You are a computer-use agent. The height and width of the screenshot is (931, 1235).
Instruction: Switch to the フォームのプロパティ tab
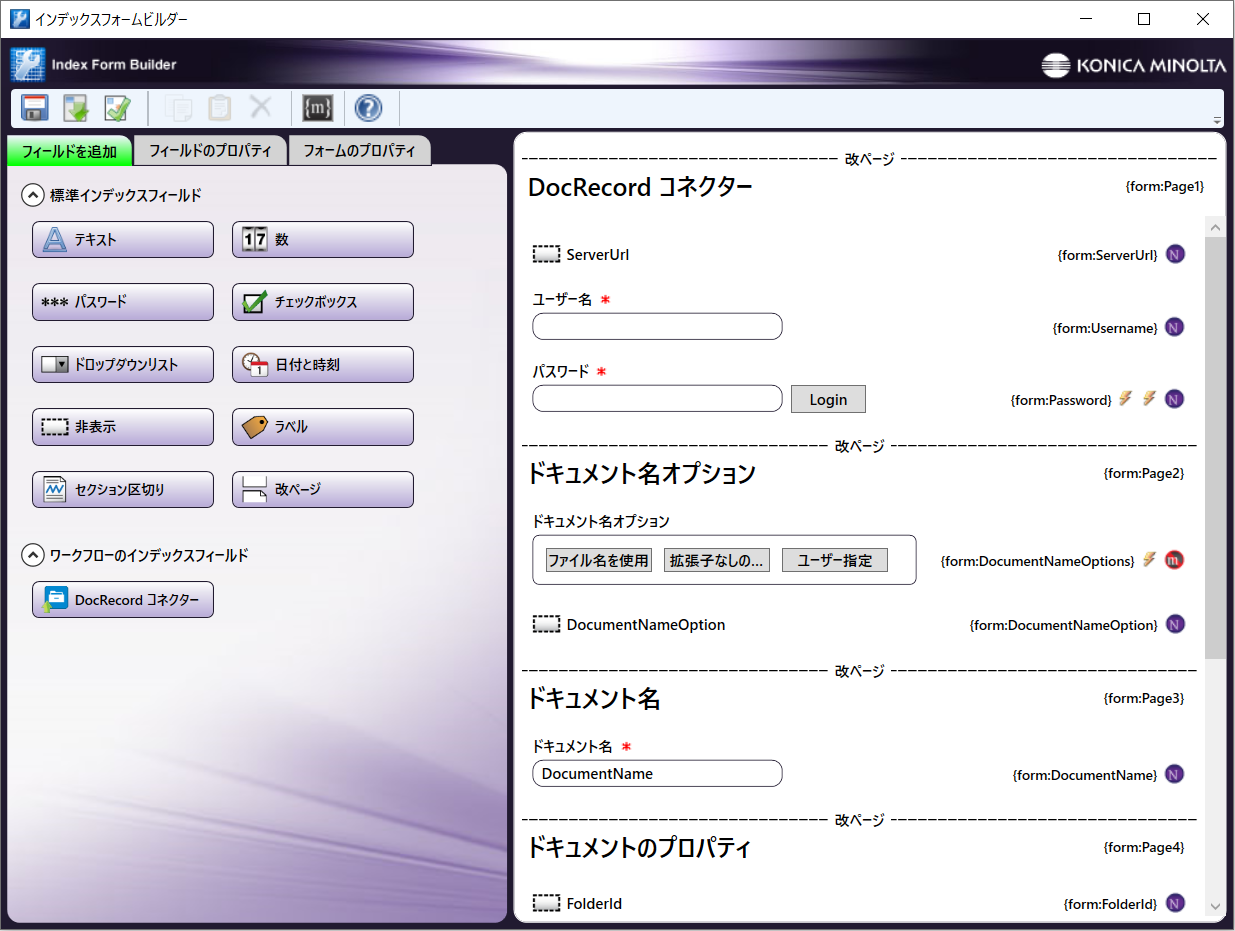(359, 152)
